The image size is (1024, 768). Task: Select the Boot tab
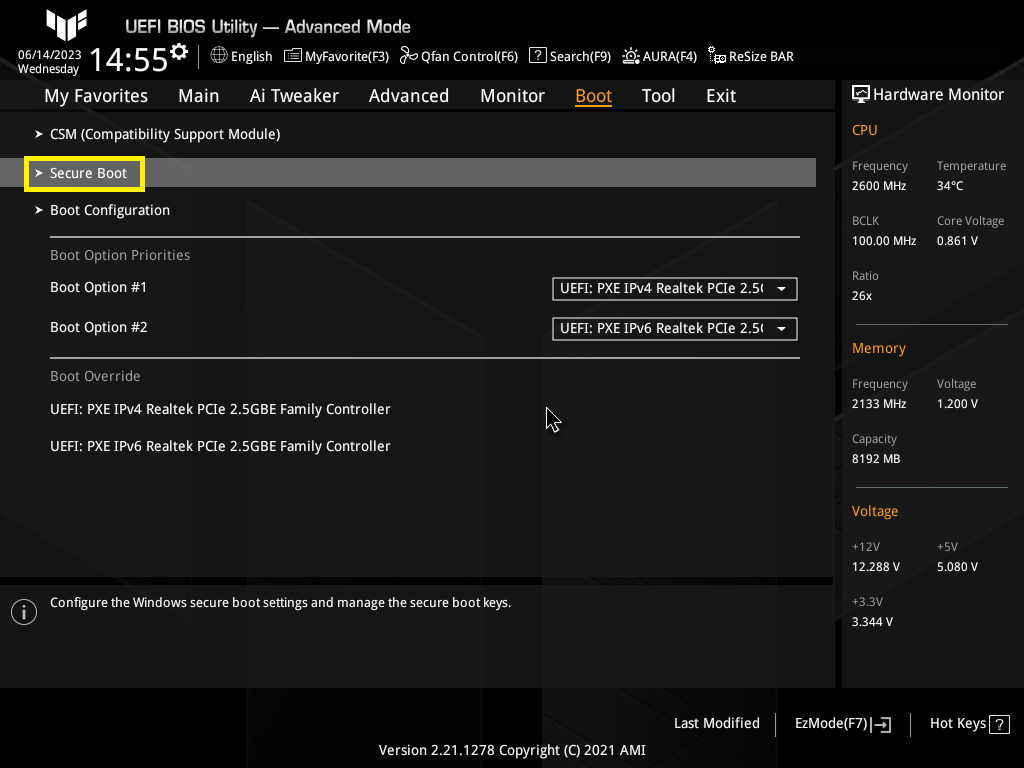594,96
